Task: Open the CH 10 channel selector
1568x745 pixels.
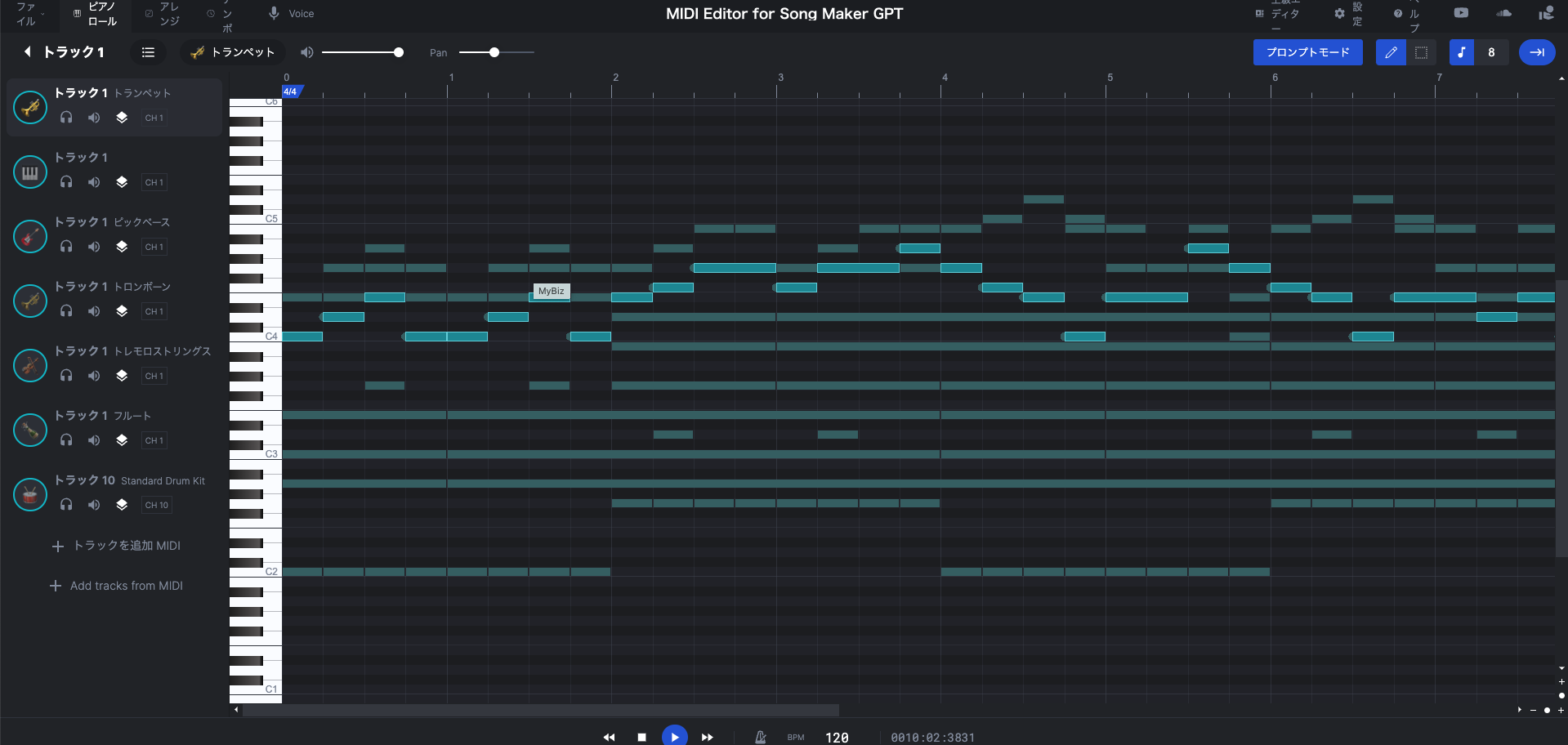Action: point(156,505)
